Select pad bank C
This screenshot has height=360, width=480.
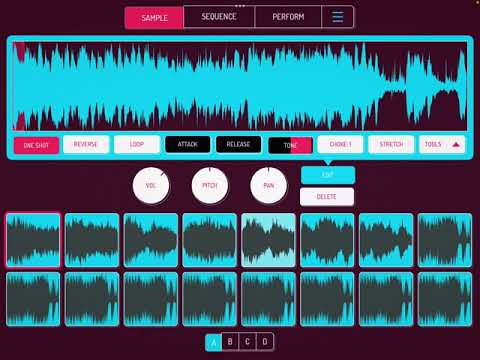(247, 342)
